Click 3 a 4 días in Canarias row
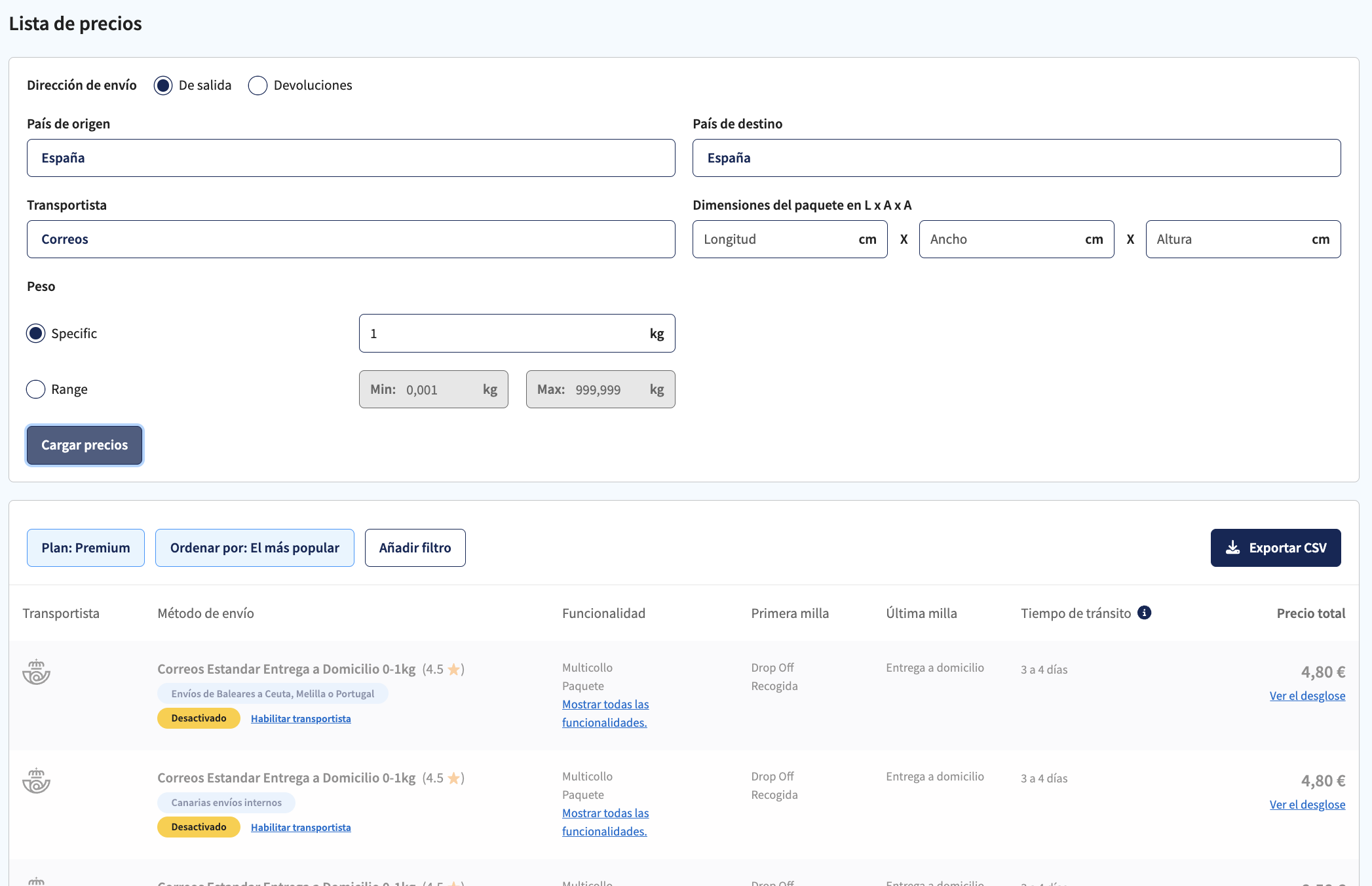 [1044, 779]
